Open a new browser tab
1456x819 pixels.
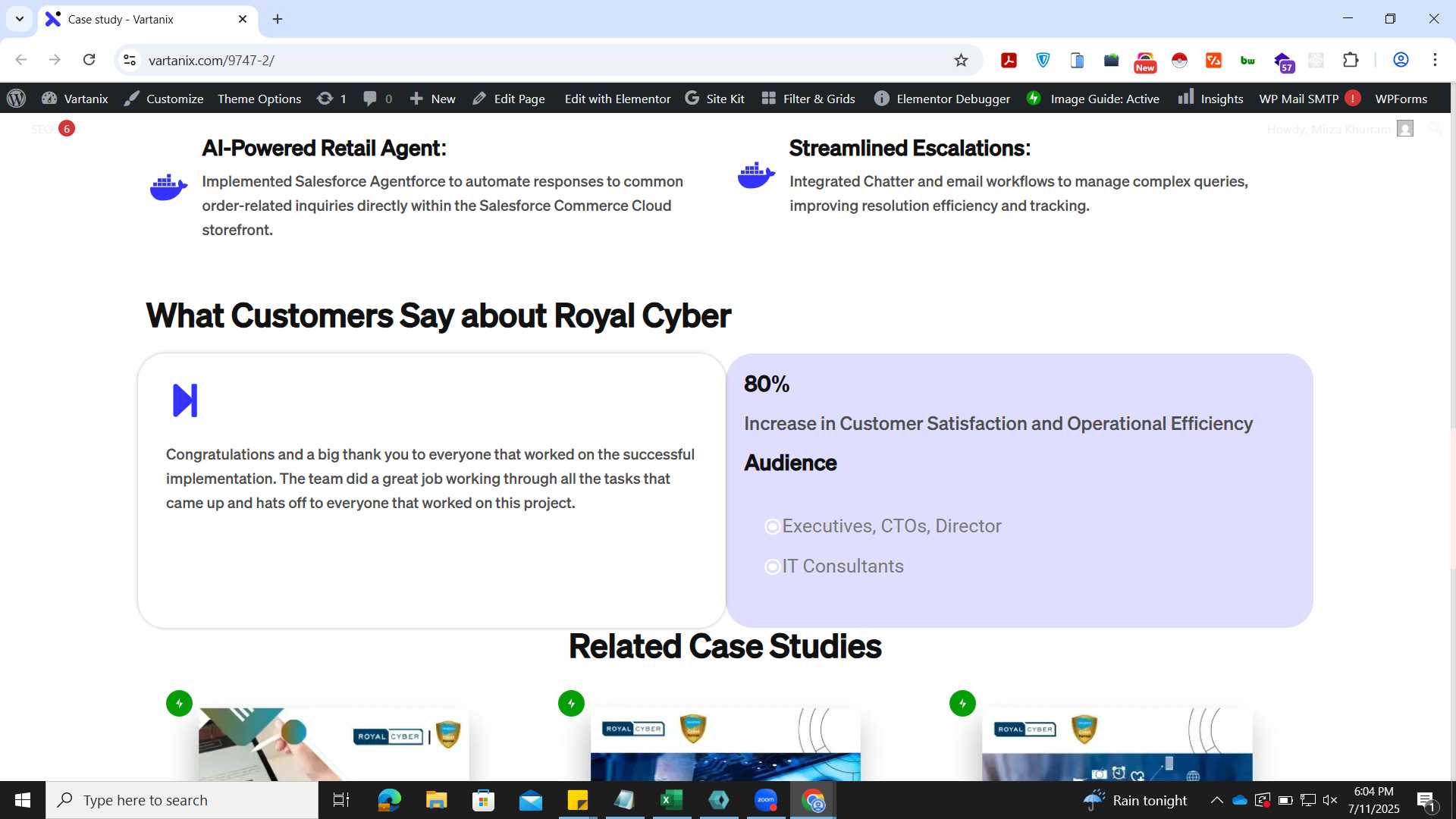coord(278,19)
